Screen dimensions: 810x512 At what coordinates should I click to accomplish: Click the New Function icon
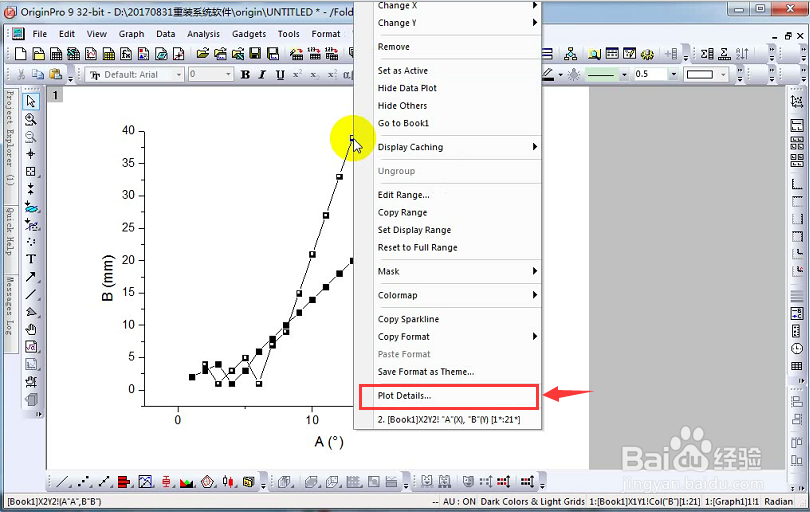click(126, 53)
